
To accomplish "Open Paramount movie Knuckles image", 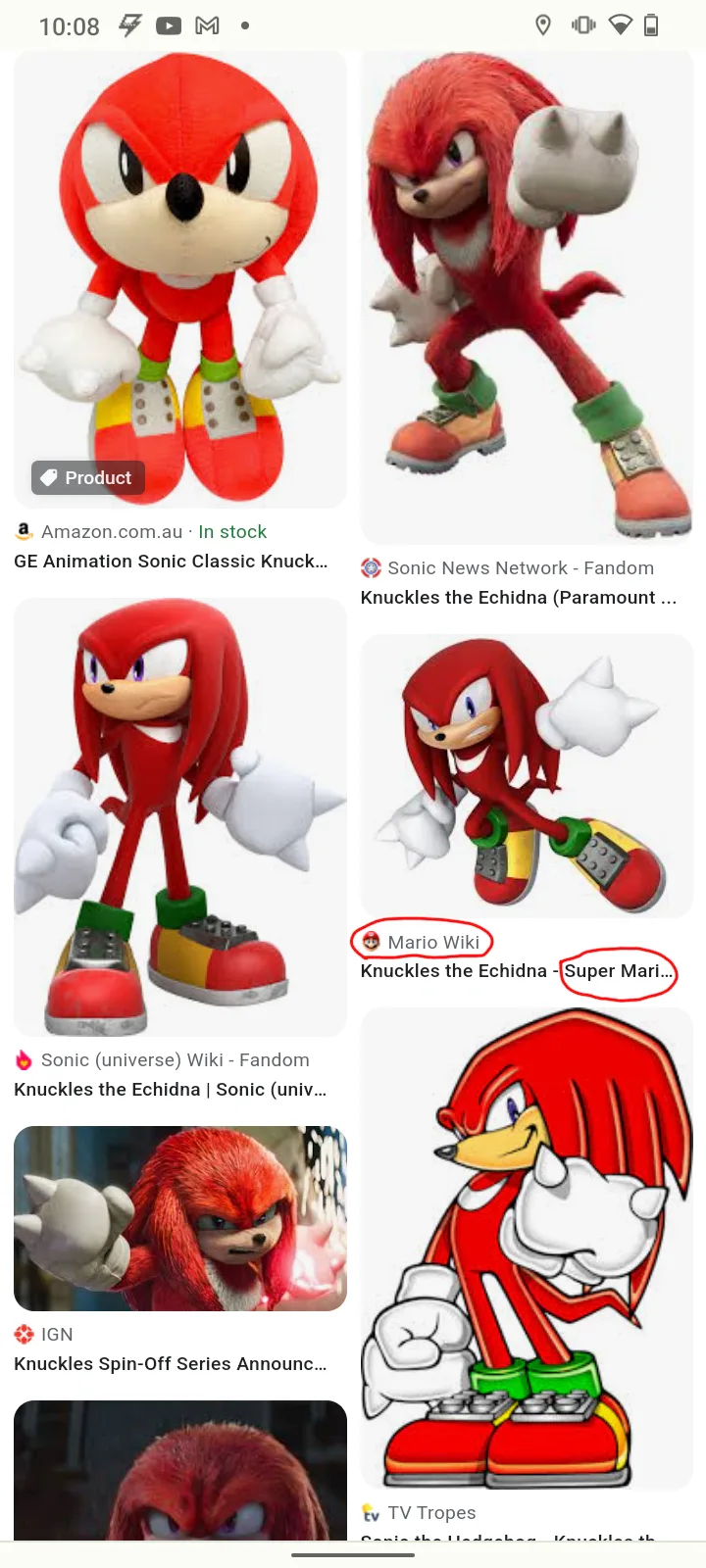I will (528, 298).
